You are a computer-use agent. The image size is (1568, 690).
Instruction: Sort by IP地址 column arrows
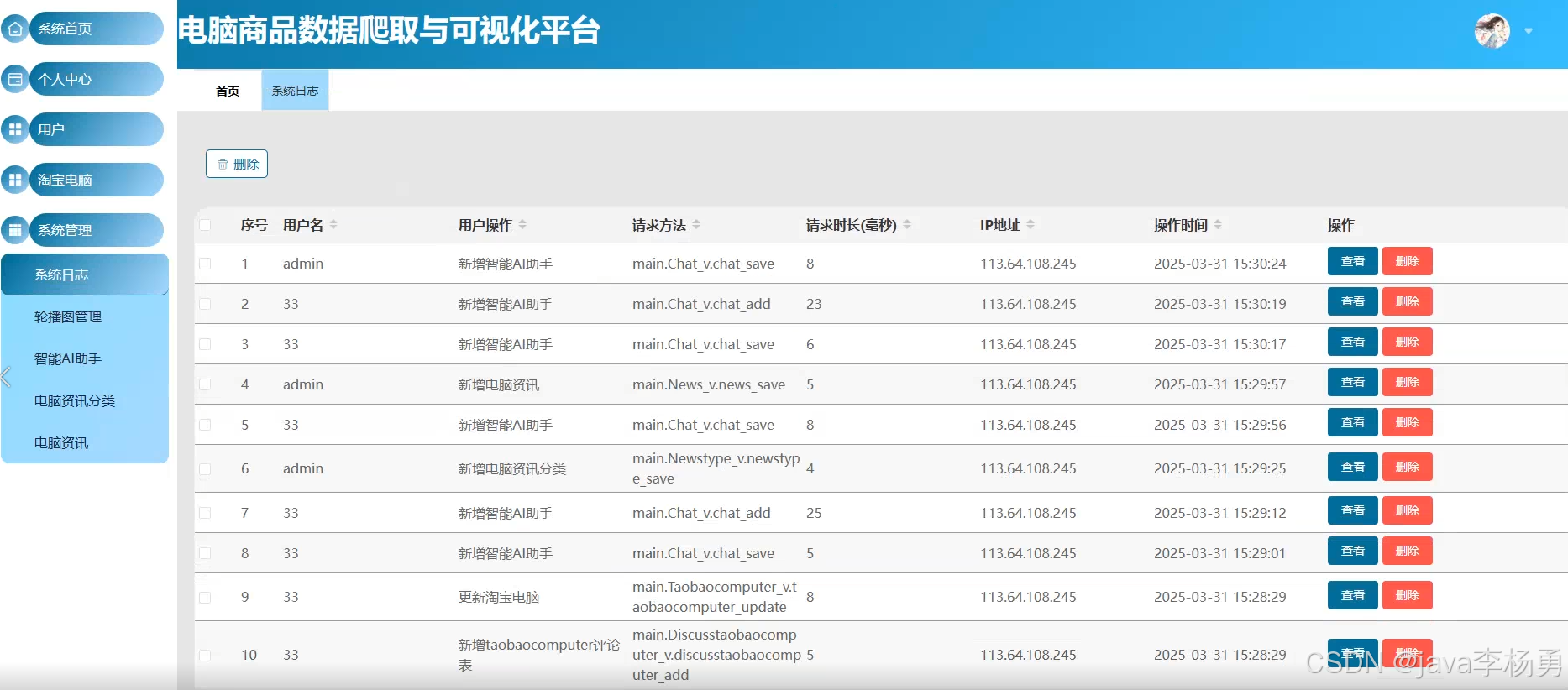point(1030,225)
